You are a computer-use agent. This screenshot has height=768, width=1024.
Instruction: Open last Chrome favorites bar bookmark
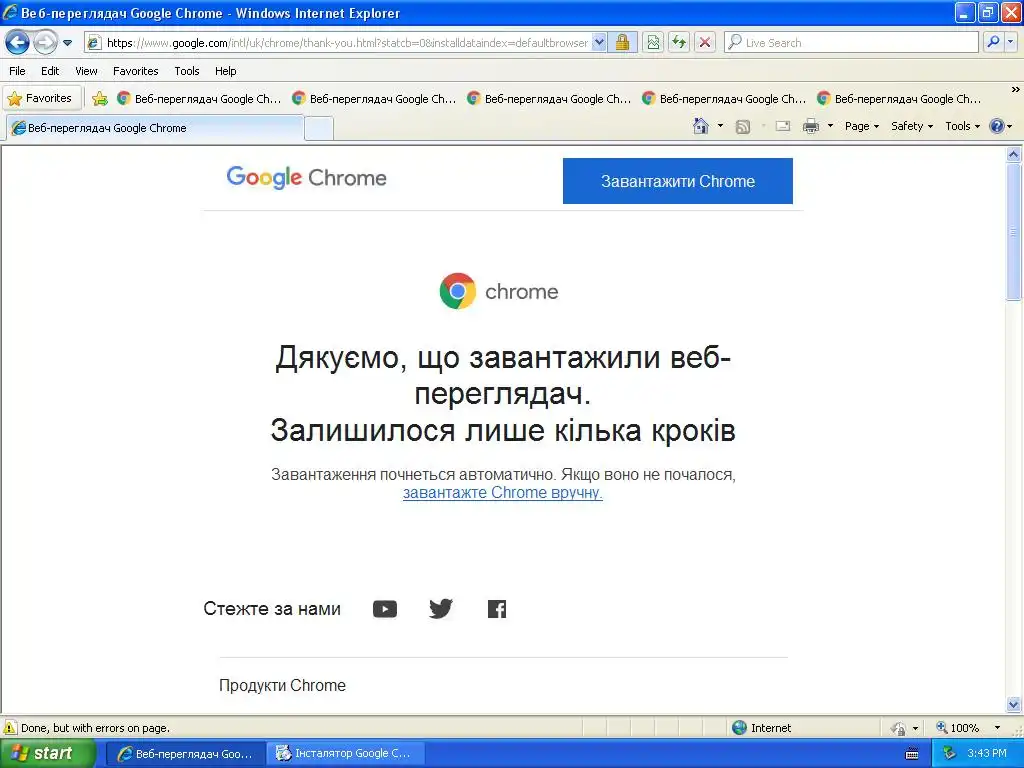coord(899,99)
